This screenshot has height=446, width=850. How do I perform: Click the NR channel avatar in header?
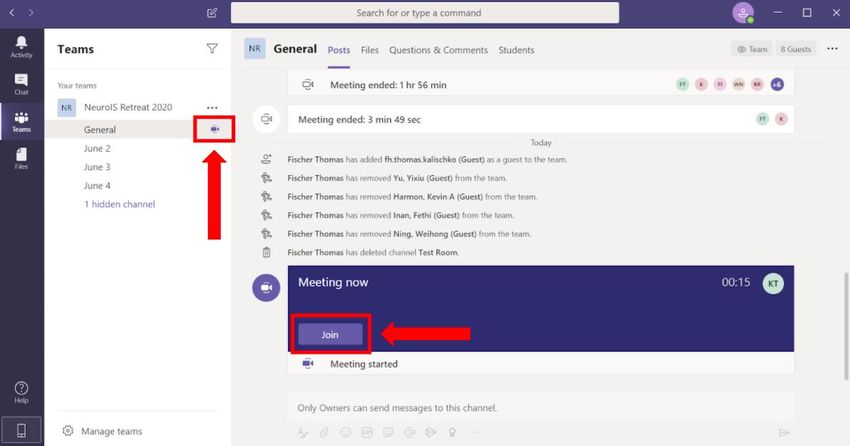point(254,49)
